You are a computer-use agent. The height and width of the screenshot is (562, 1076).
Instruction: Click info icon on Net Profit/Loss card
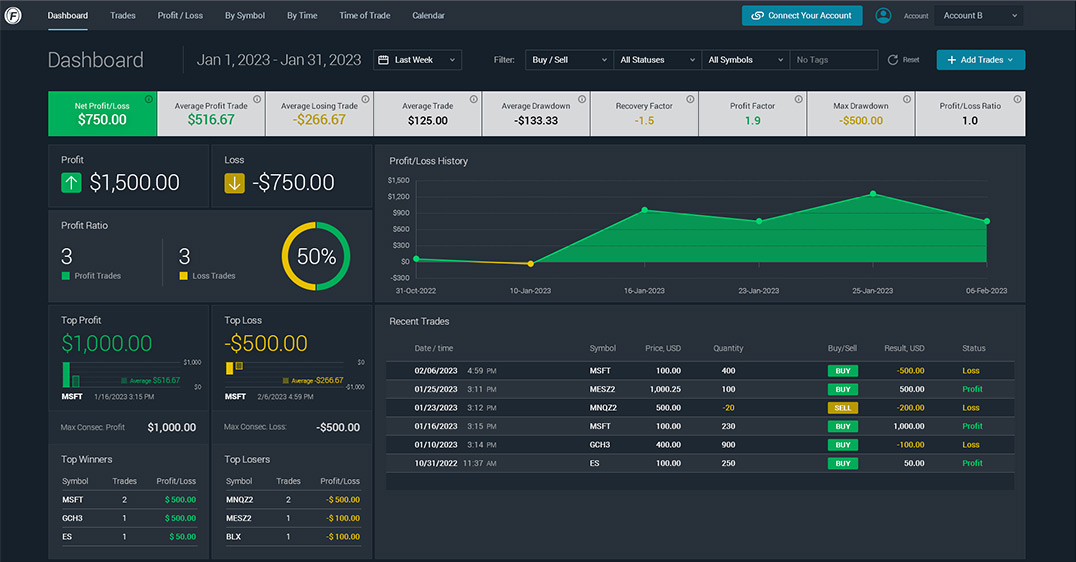(x=148, y=99)
